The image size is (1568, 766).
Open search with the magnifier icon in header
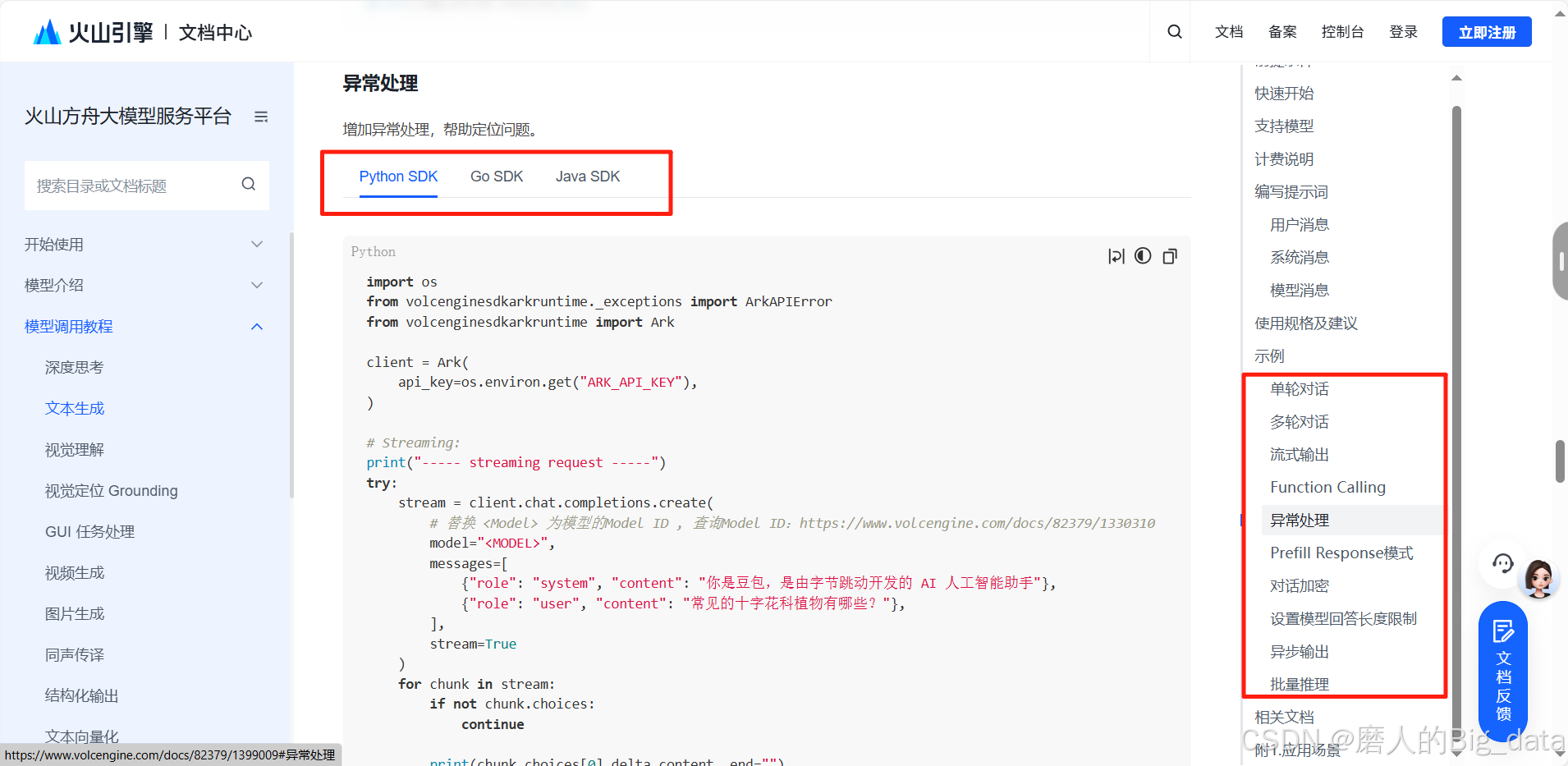(x=1175, y=32)
